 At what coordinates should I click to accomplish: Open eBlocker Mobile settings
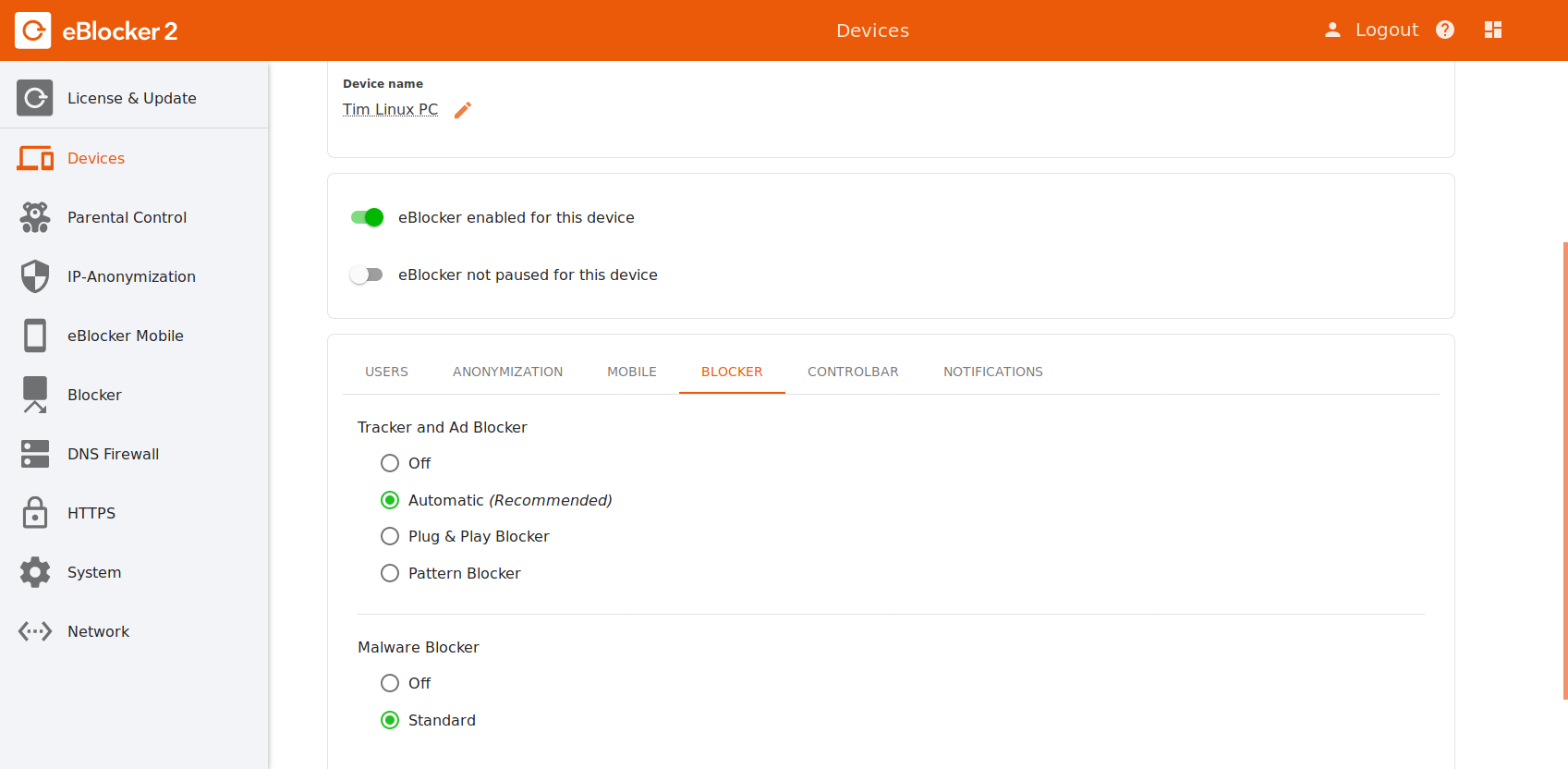126,336
